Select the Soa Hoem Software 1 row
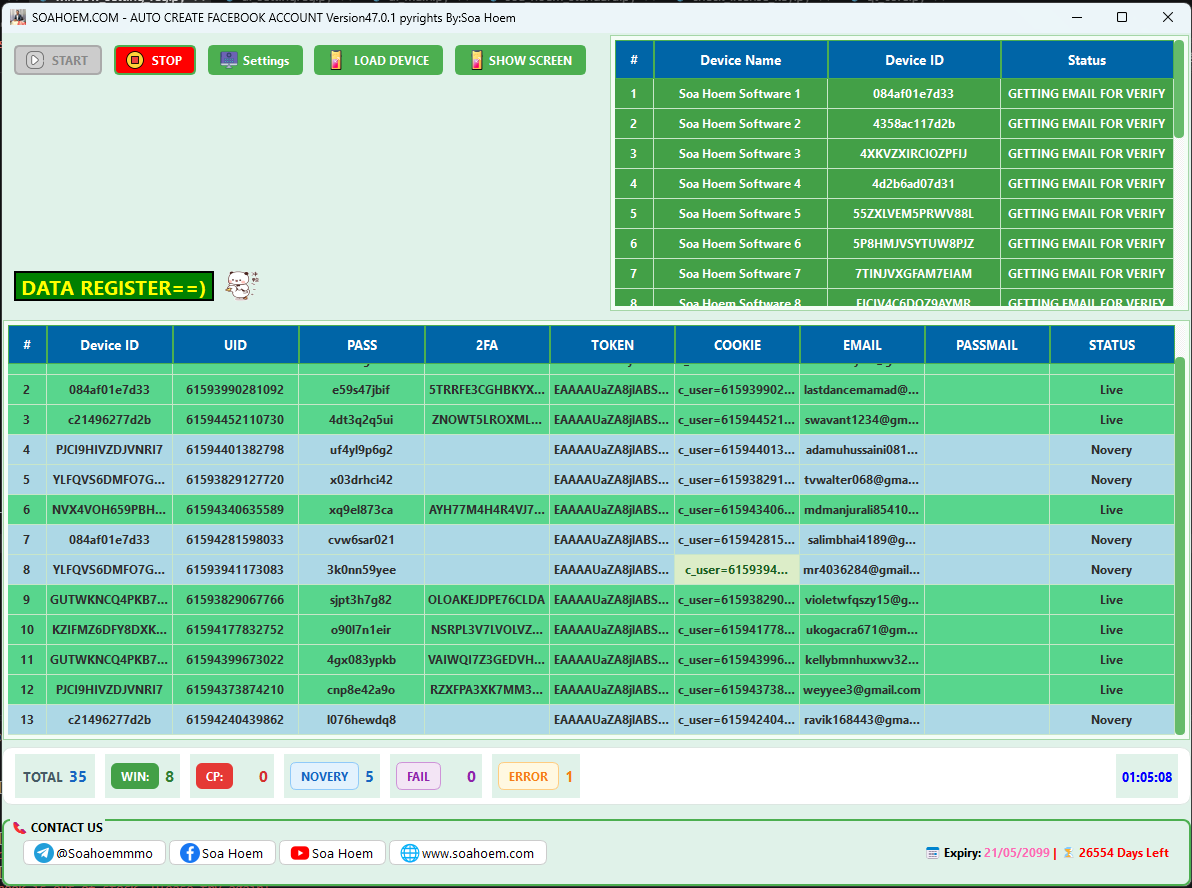Viewport: 1192px width, 888px height. pyautogui.click(x=894, y=94)
